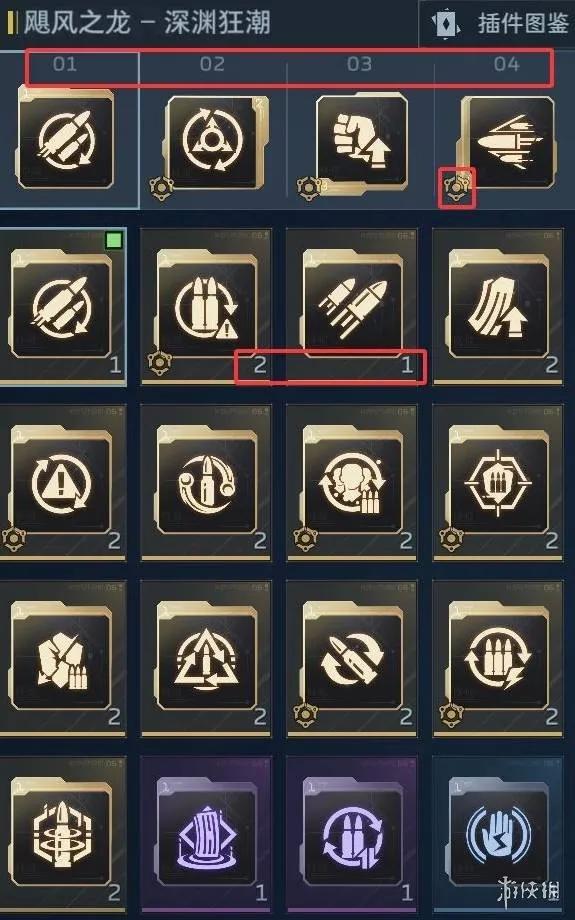575x920 pixels.
Task: Click the green square marker on first card
Action: point(114,241)
